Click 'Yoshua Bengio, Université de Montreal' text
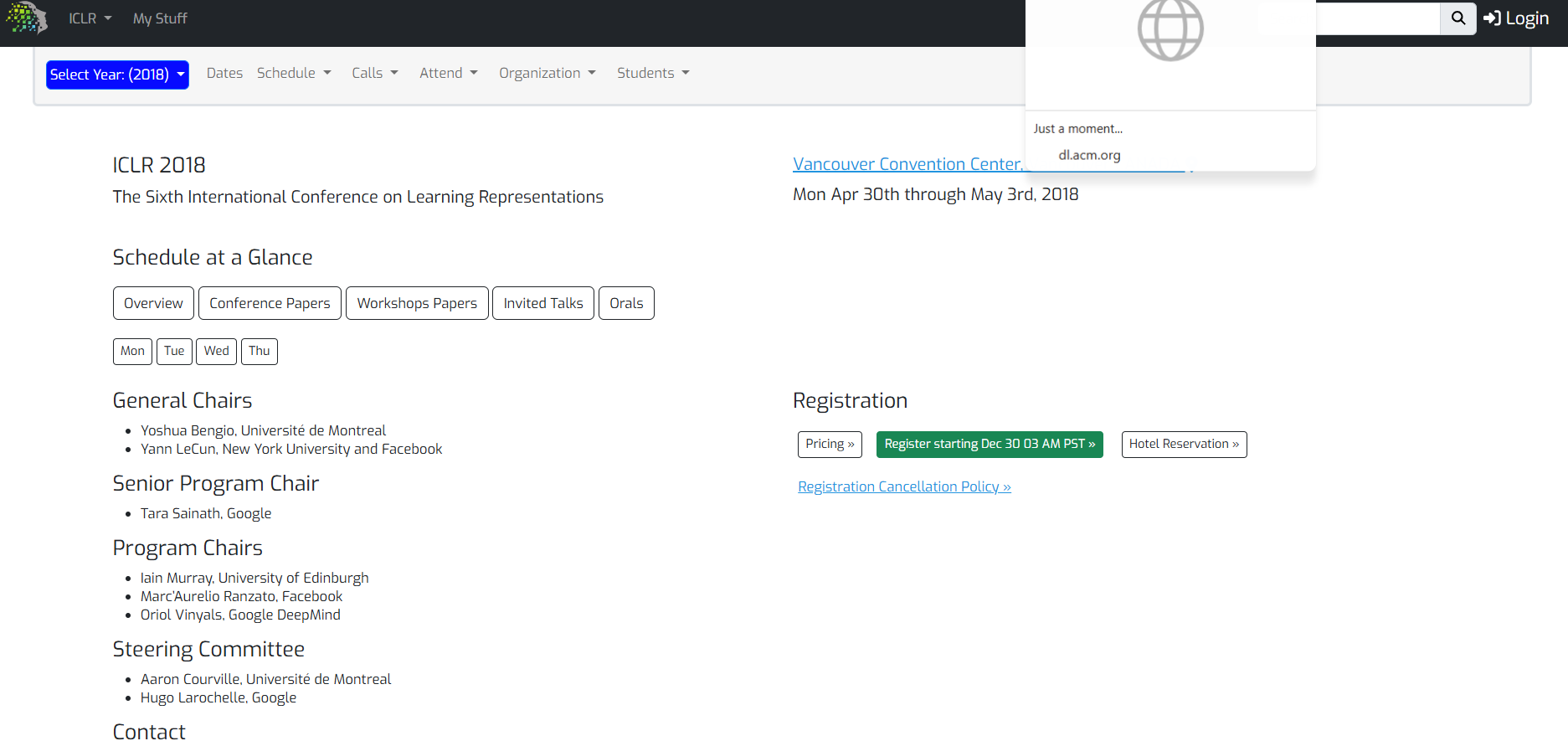The image size is (1568, 741). pyautogui.click(x=263, y=430)
